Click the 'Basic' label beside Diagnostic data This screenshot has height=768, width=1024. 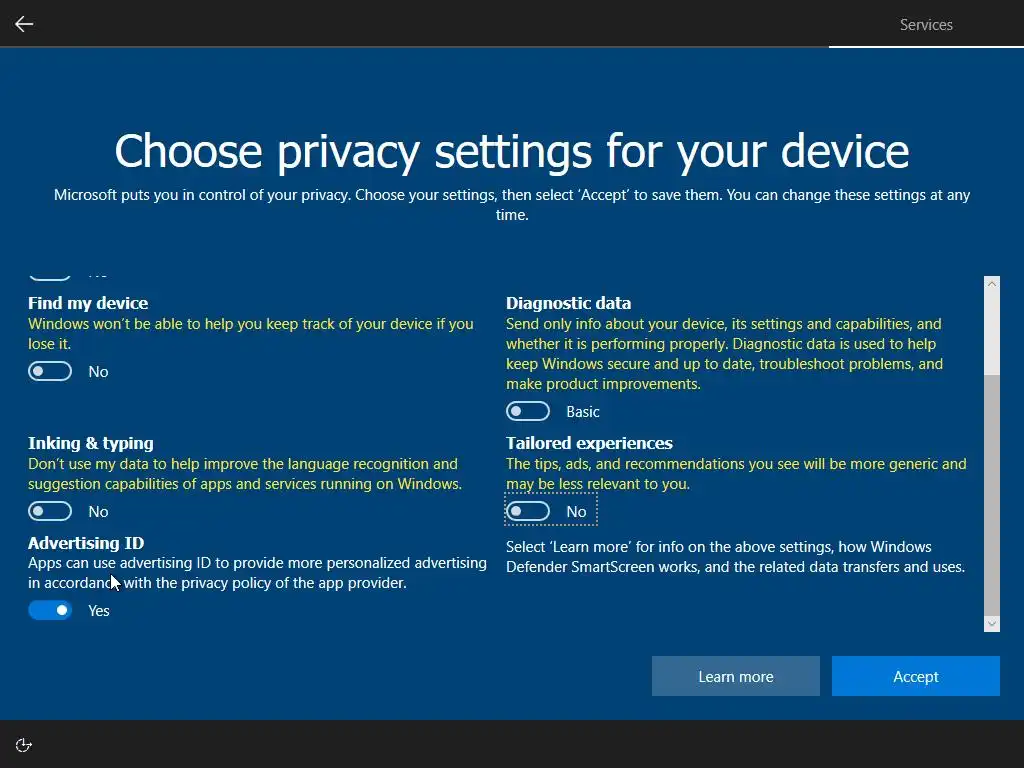583,412
